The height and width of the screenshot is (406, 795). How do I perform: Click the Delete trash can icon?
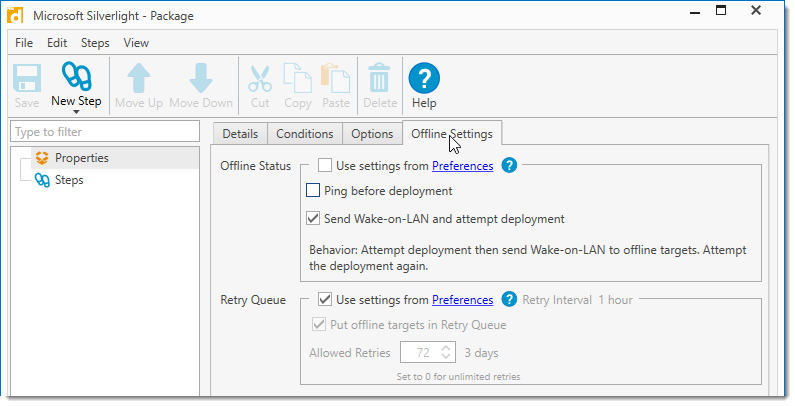pos(379,78)
